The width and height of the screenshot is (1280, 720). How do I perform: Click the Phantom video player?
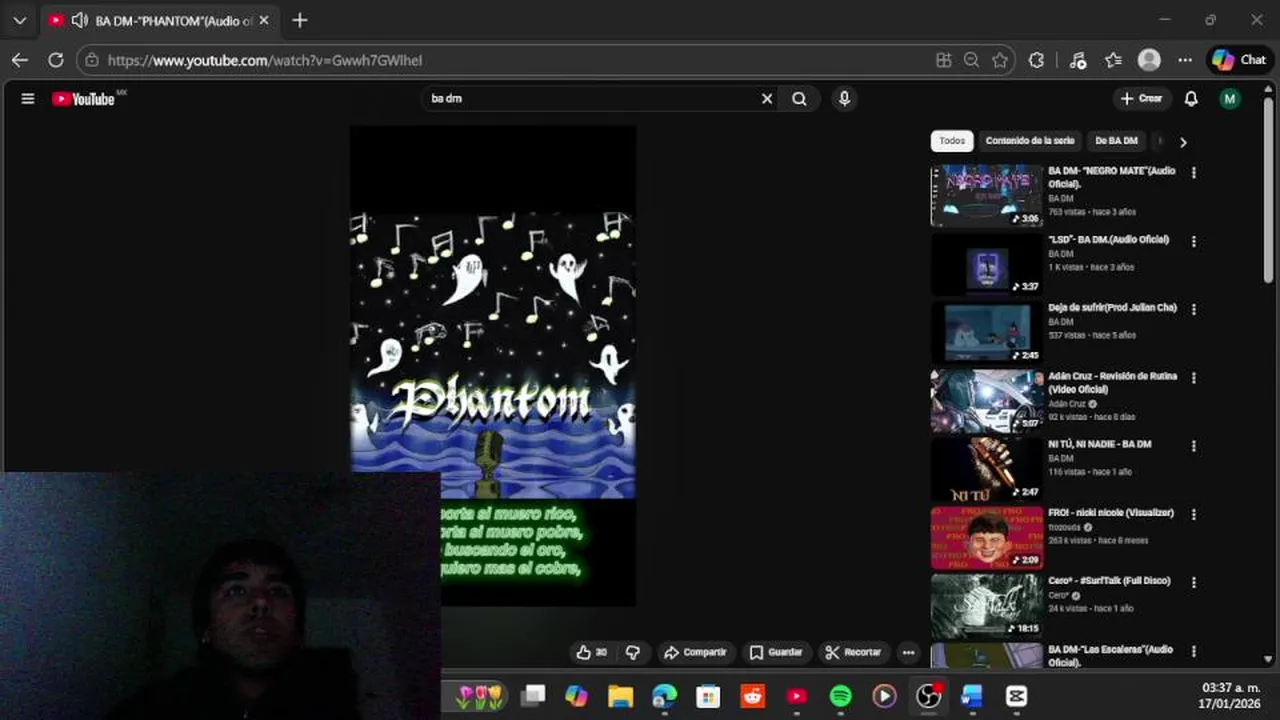492,365
